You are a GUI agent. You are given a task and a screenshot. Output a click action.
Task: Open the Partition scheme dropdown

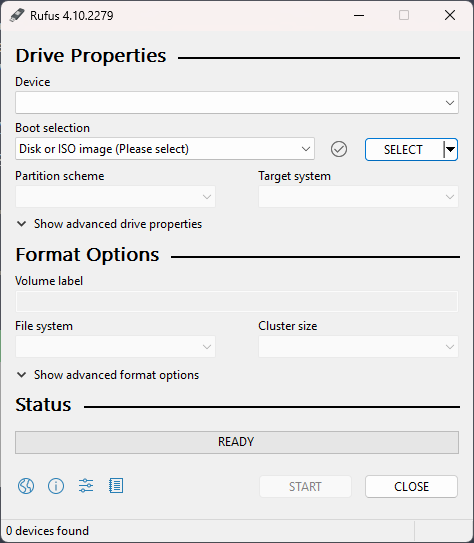[x=115, y=197]
